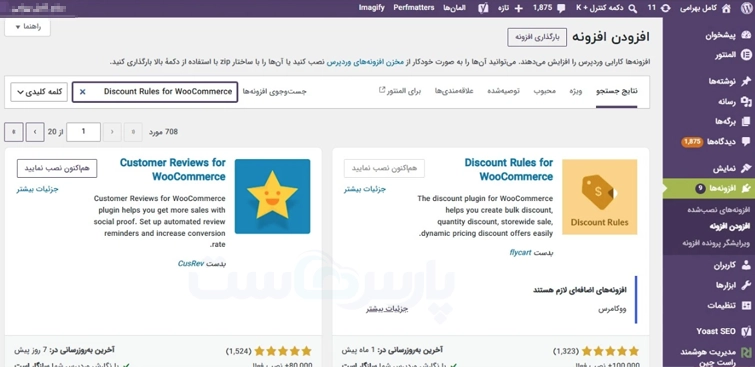Open ویرایشگر پرونده افزونه submenu item
The height and width of the screenshot is (367, 755).
coord(717,243)
